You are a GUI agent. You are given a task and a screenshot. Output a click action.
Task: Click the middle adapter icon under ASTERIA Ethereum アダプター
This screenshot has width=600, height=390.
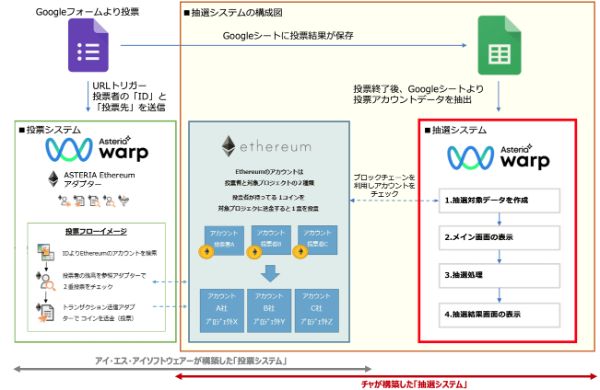(x=94, y=201)
